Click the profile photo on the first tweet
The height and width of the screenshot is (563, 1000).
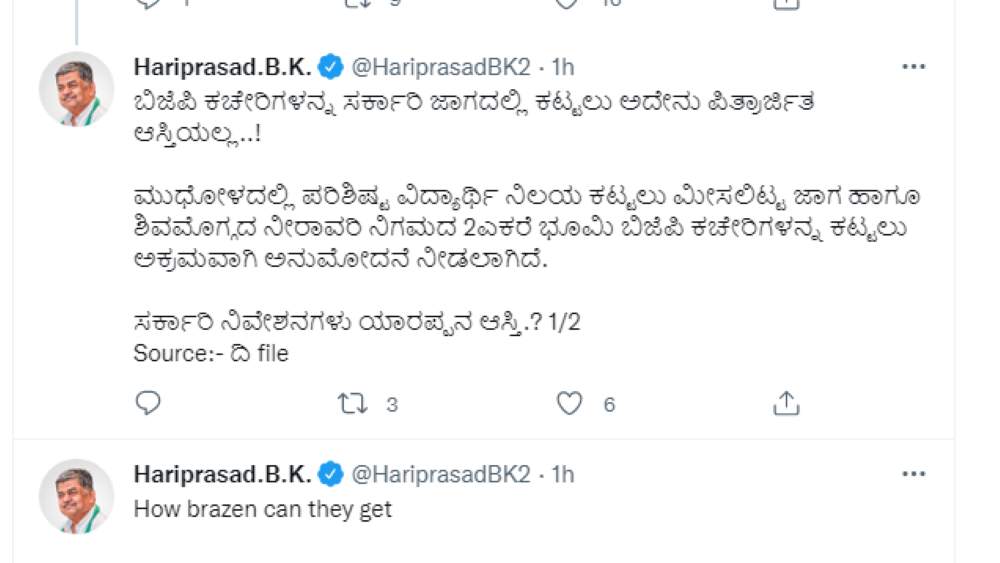[x=76, y=89]
